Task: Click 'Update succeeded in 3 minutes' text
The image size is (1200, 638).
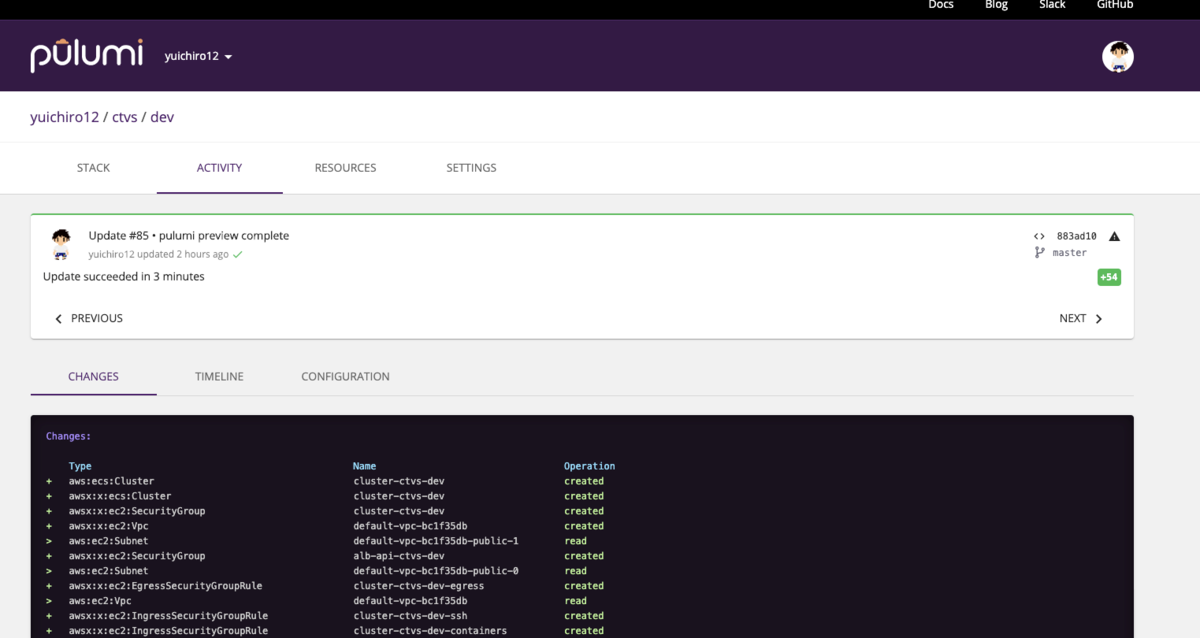Action: (123, 277)
